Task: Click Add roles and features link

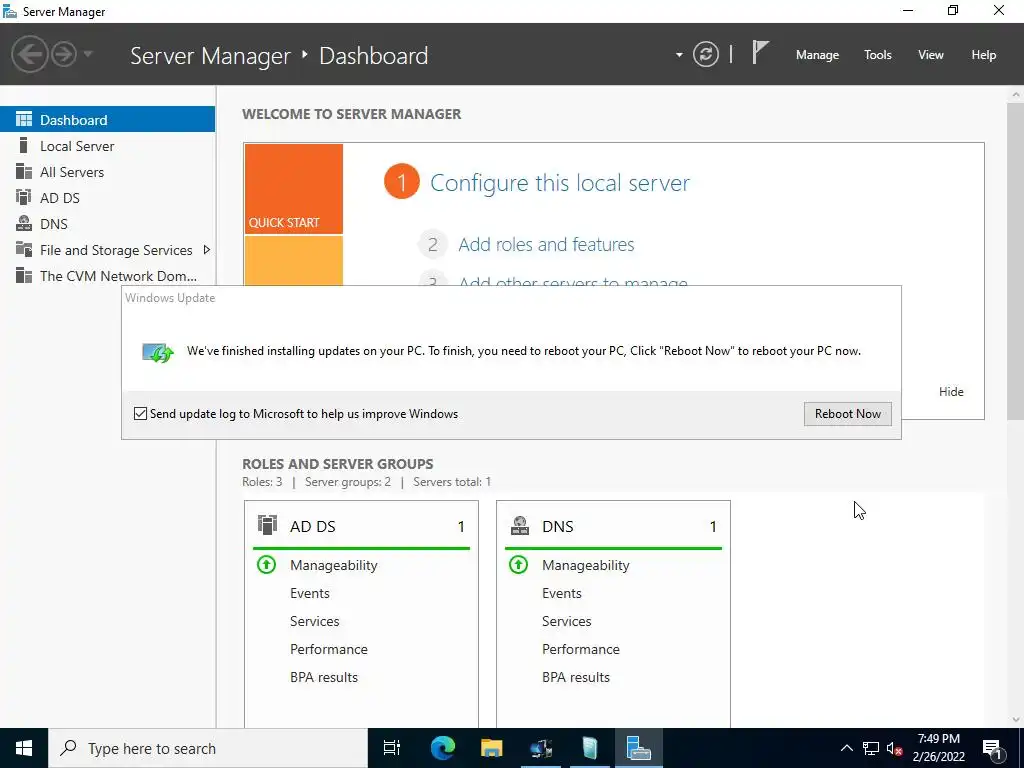Action: click(x=546, y=244)
